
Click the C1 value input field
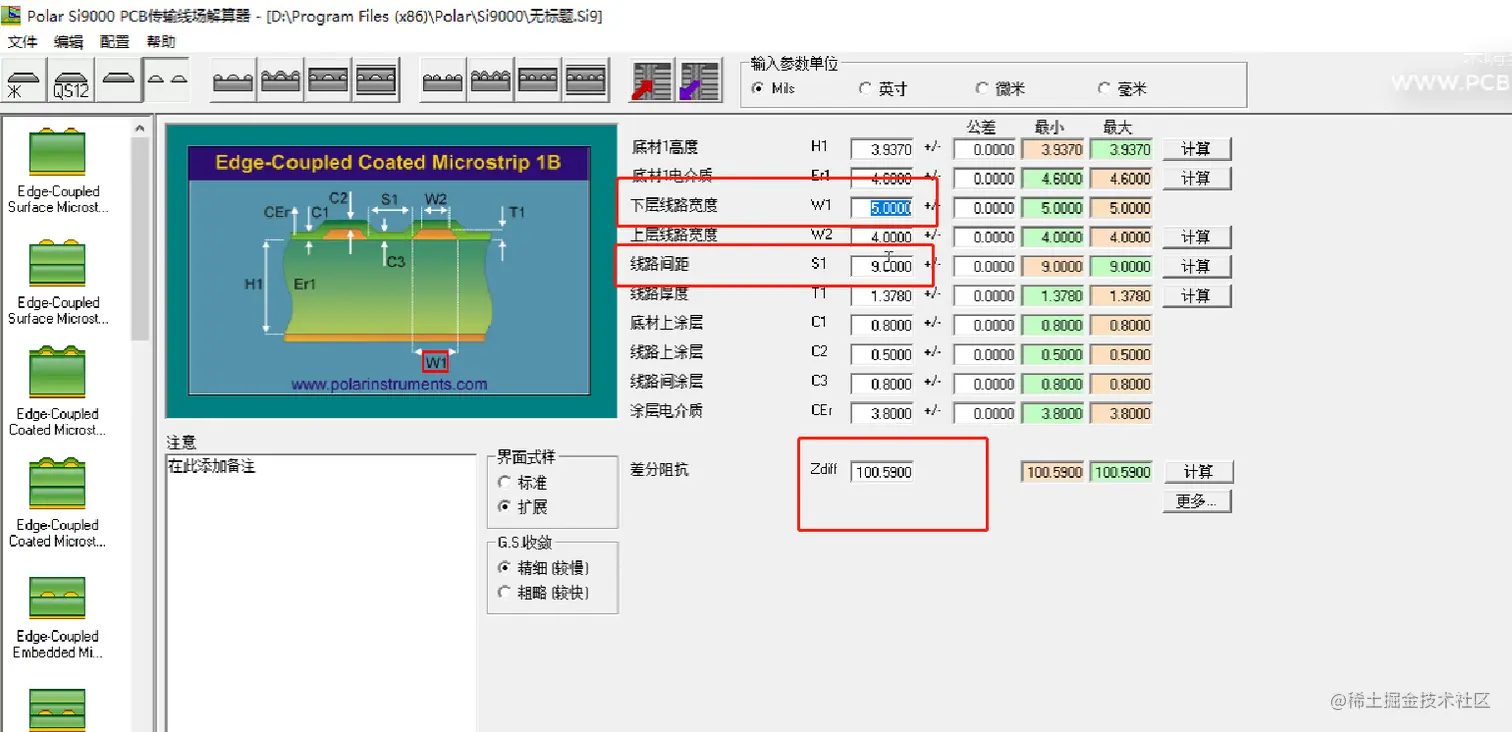point(882,325)
